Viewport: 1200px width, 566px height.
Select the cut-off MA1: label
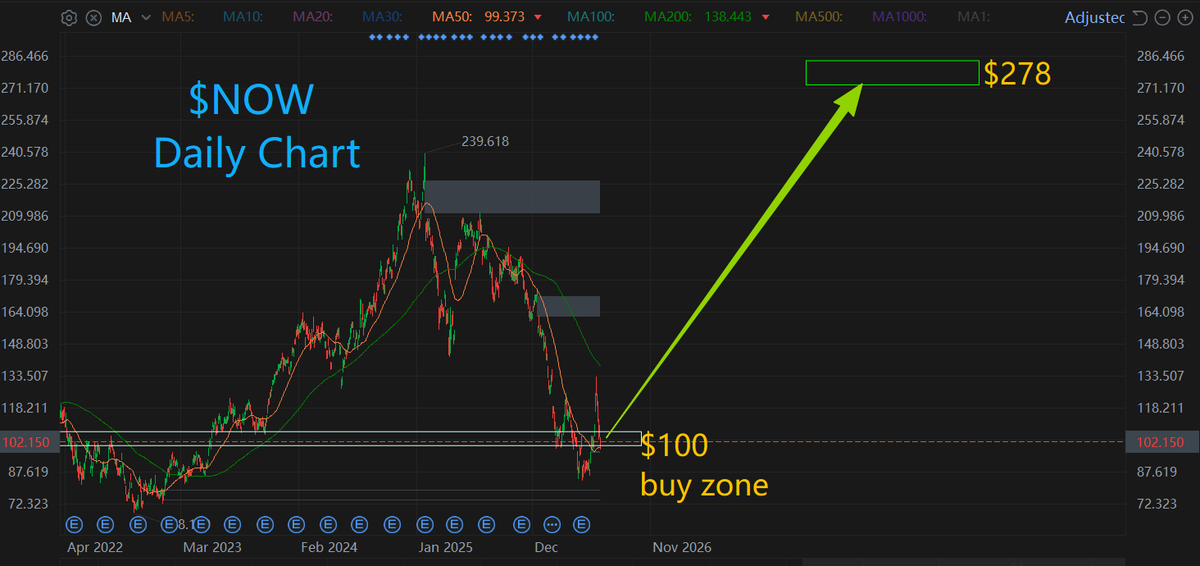[975, 18]
